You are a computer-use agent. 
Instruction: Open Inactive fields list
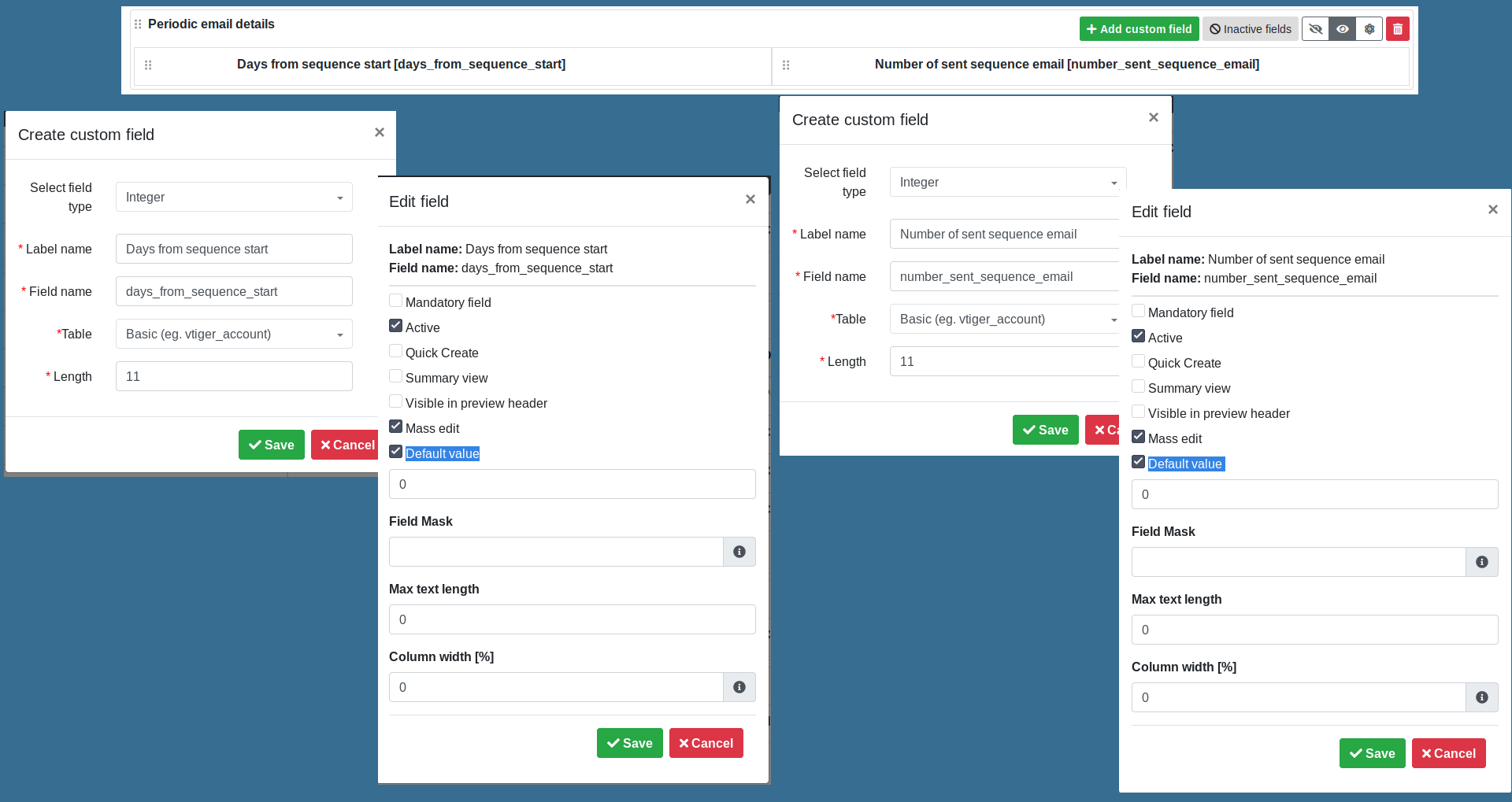[x=1251, y=29]
